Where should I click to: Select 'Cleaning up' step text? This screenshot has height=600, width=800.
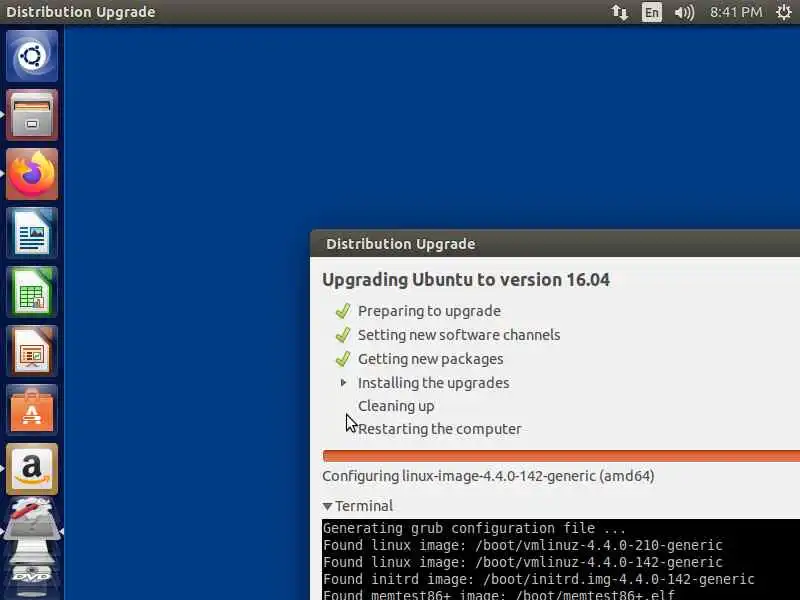coord(396,406)
